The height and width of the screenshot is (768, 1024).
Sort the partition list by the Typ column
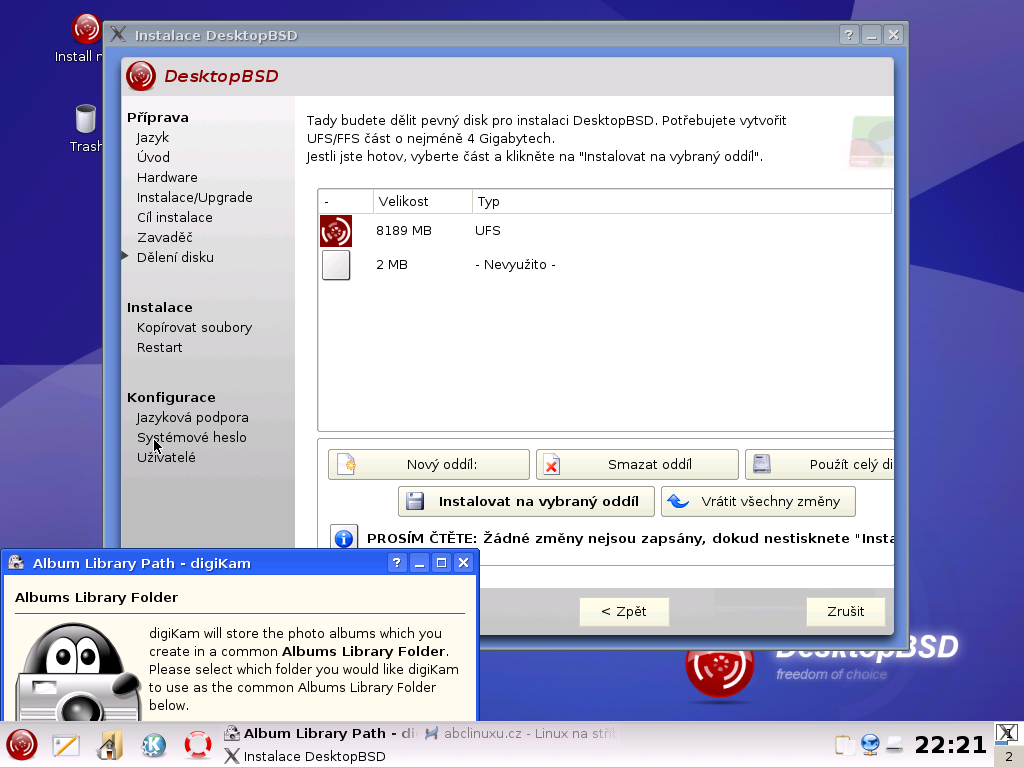pyautogui.click(x=682, y=201)
